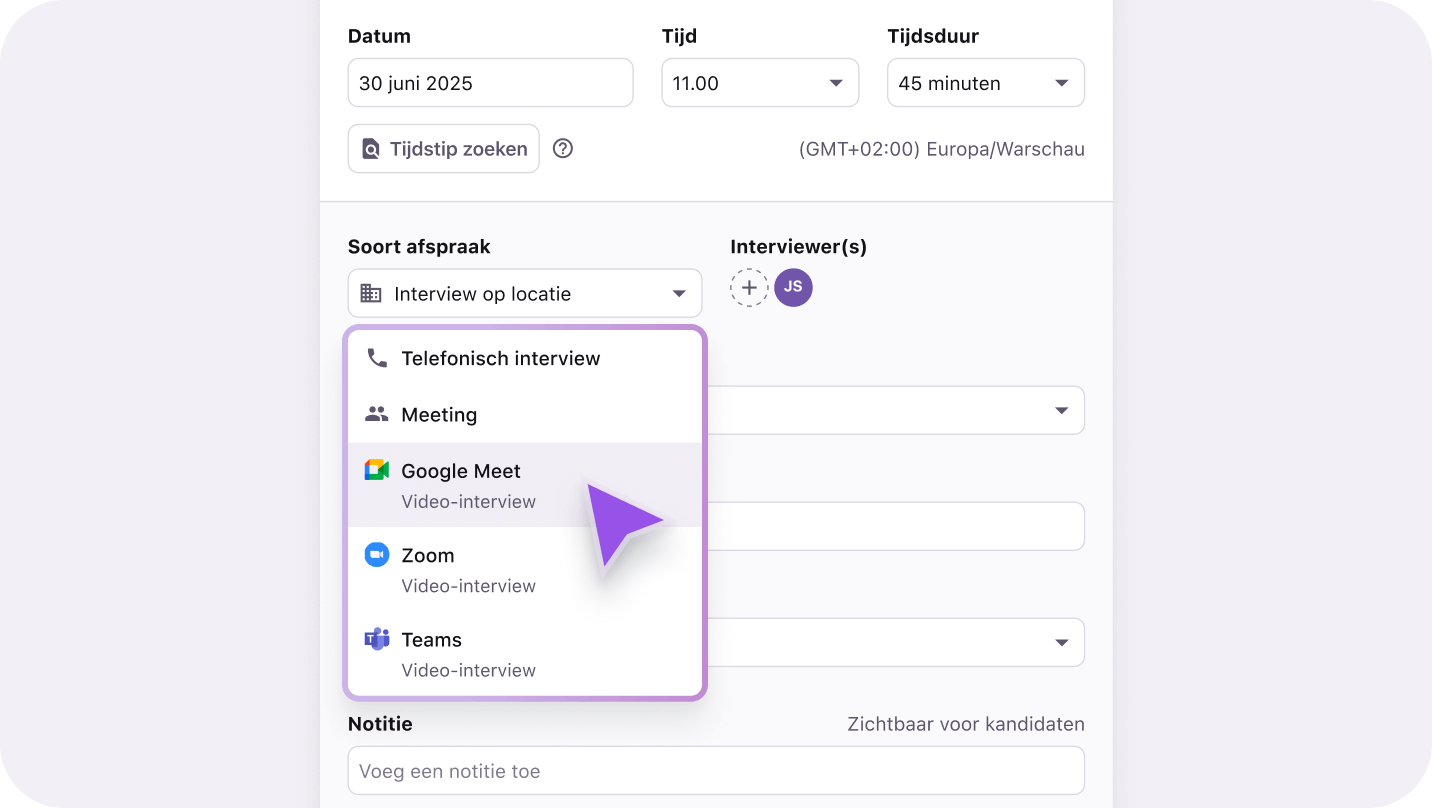The width and height of the screenshot is (1432, 808).
Task: Choose Telefonisch interview from the list
Action: click(500, 357)
